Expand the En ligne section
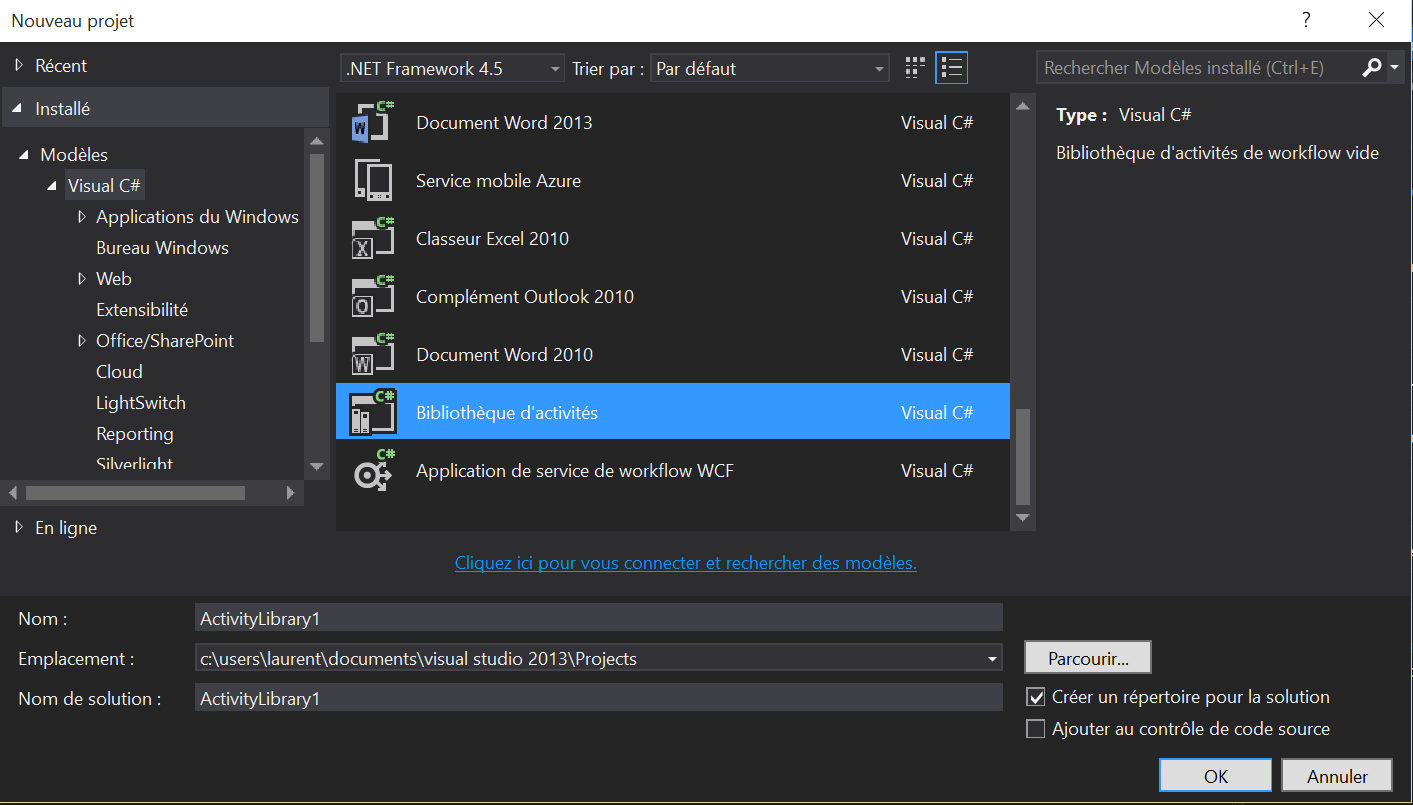 18,528
